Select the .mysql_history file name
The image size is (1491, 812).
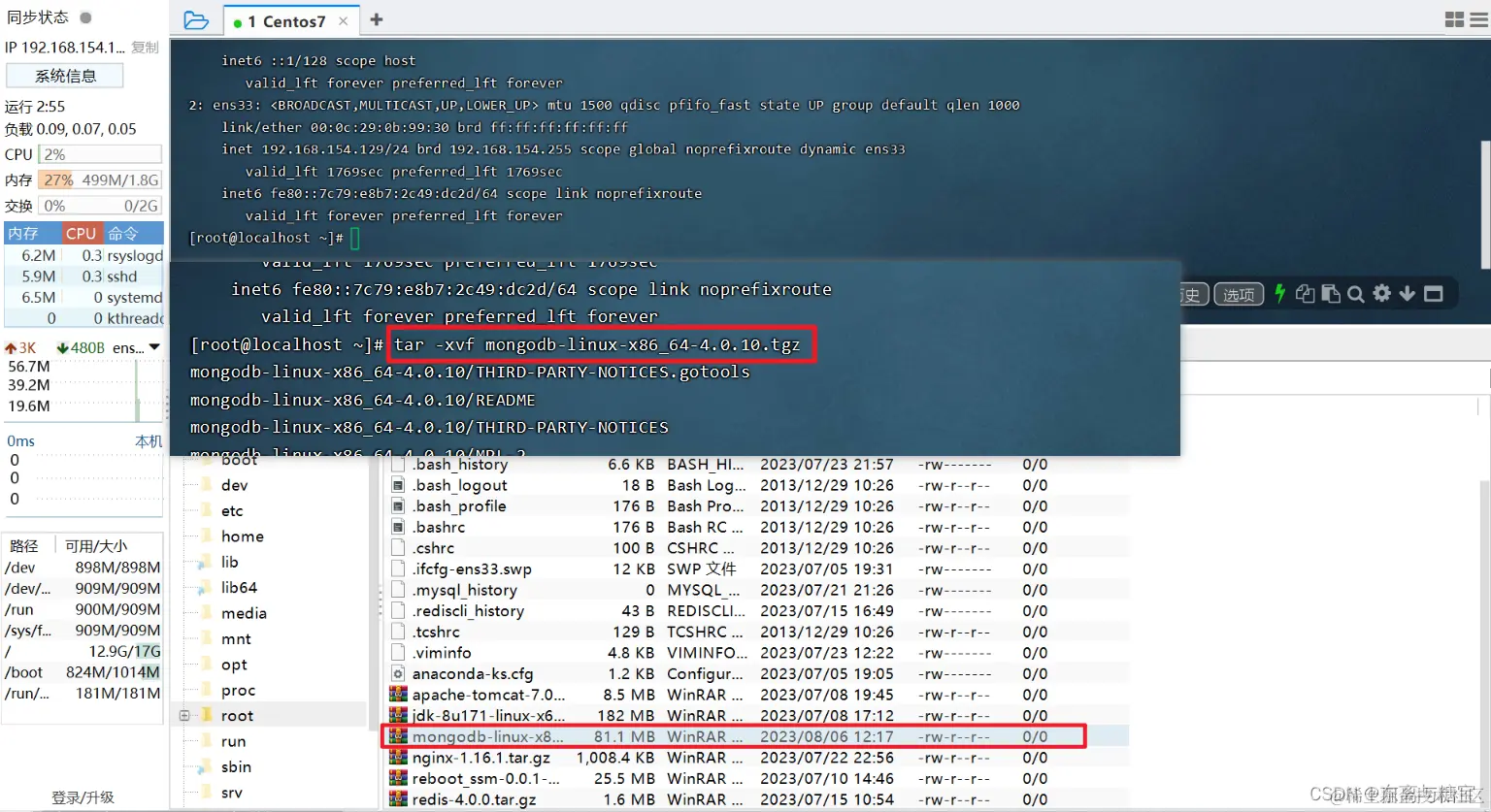(x=464, y=590)
